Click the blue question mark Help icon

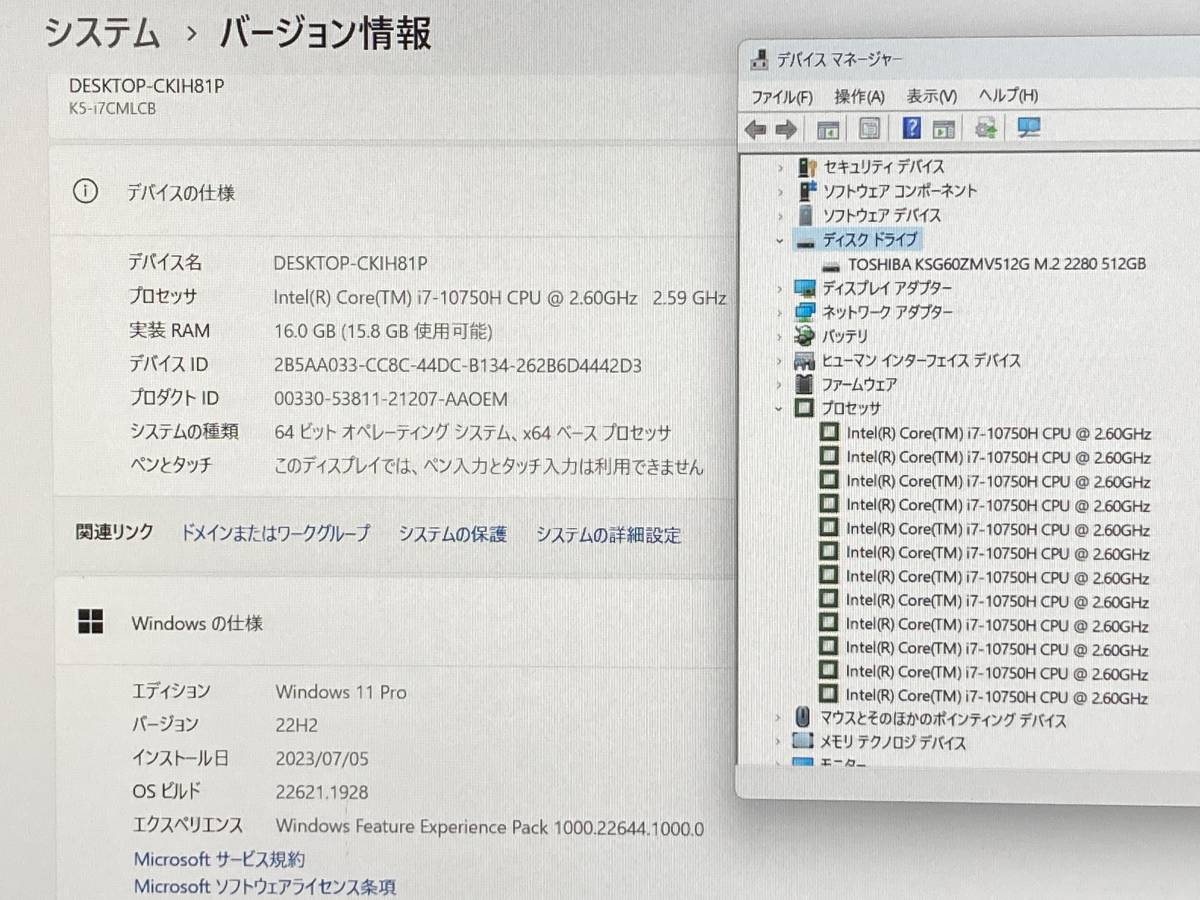tap(911, 128)
